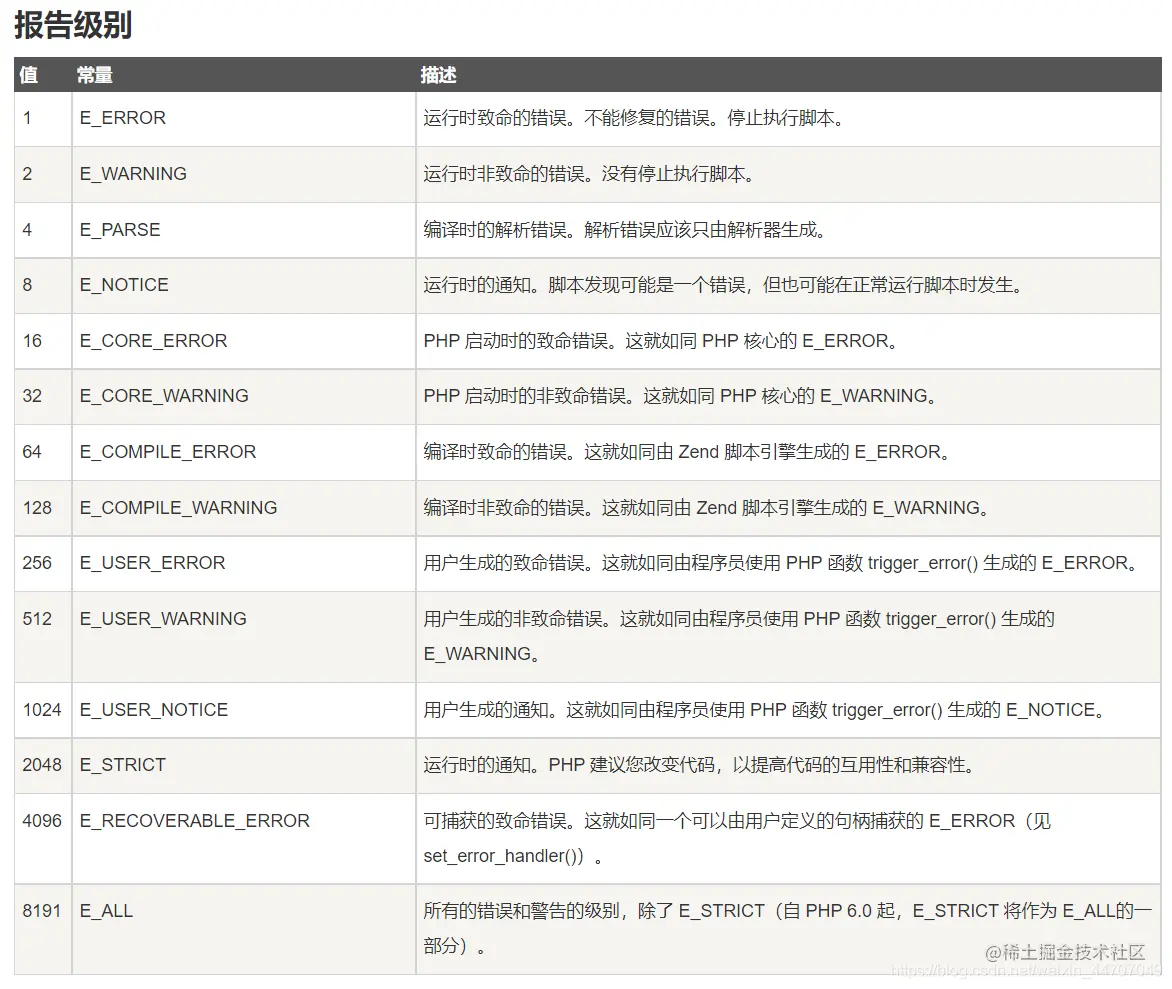Click description 所有的错误和警告的级别
This screenshot has height=989, width=1172.
(x=788, y=928)
